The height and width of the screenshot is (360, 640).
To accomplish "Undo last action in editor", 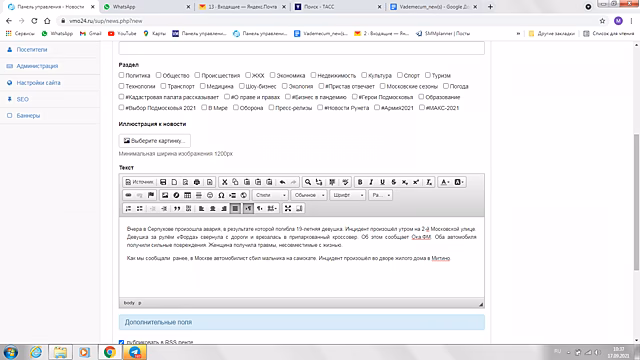I will [282, 182].
